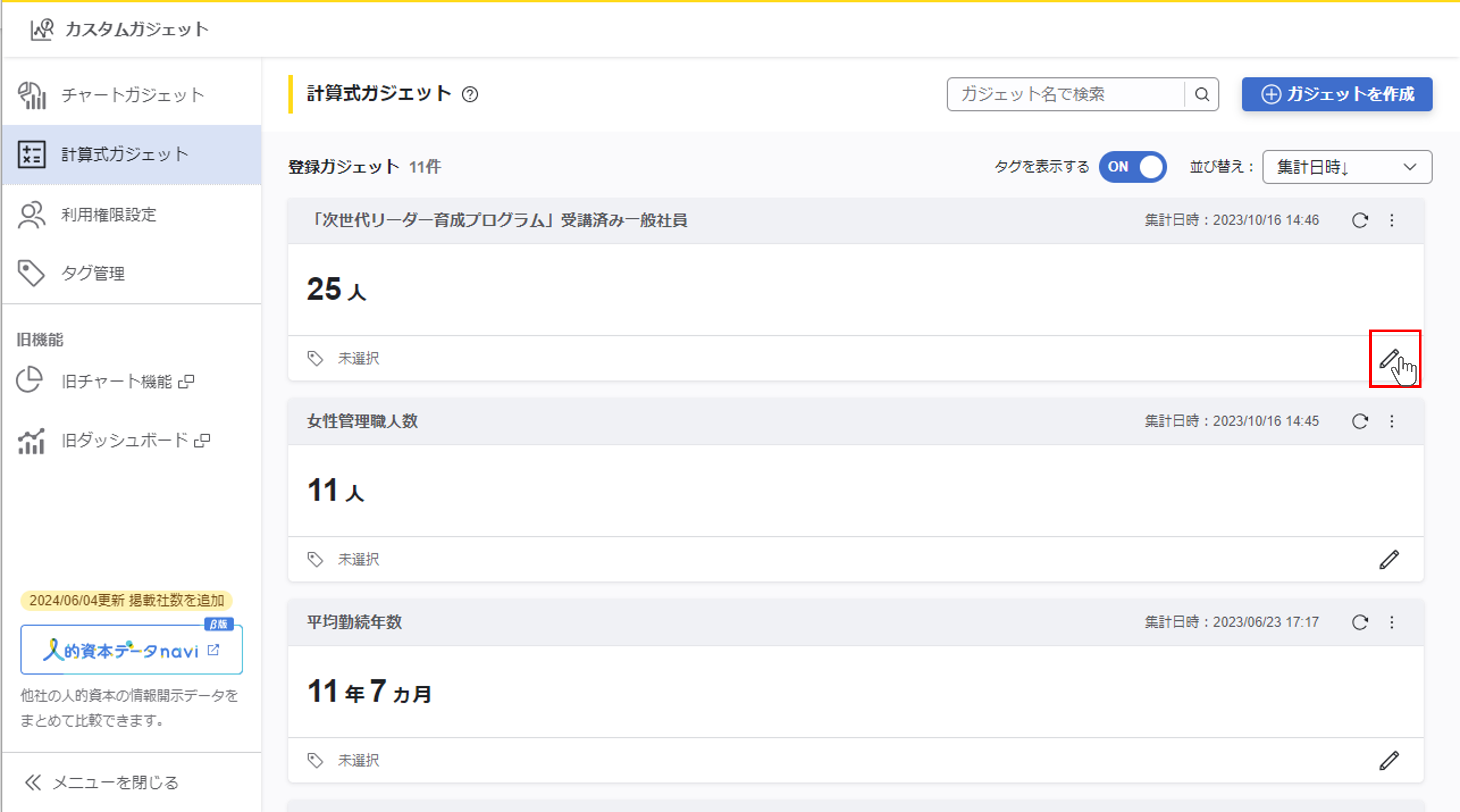Open 利用権限設定 menu item

click(109, 215)
